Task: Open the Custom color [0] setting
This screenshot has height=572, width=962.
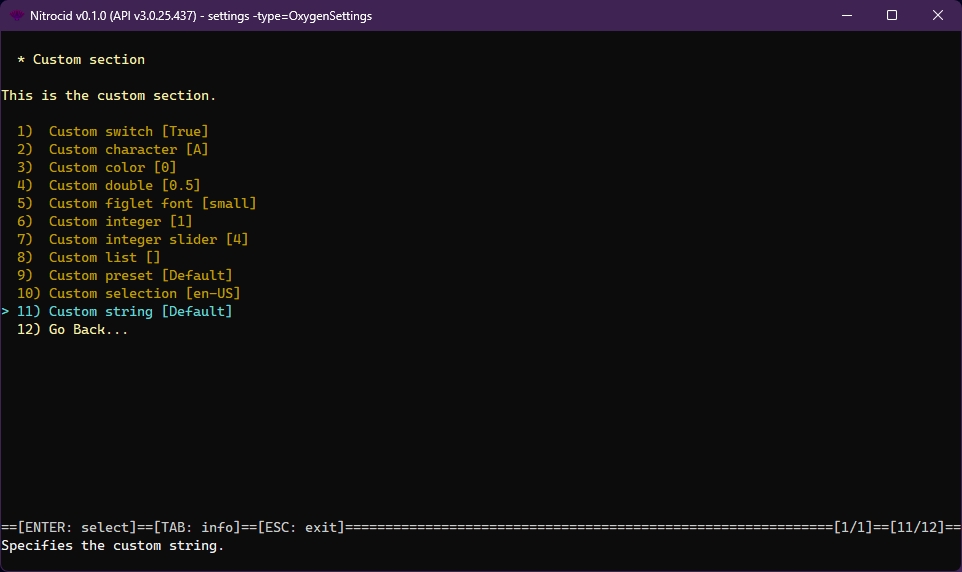Action: pyautogui.click(x=112, y=167)
